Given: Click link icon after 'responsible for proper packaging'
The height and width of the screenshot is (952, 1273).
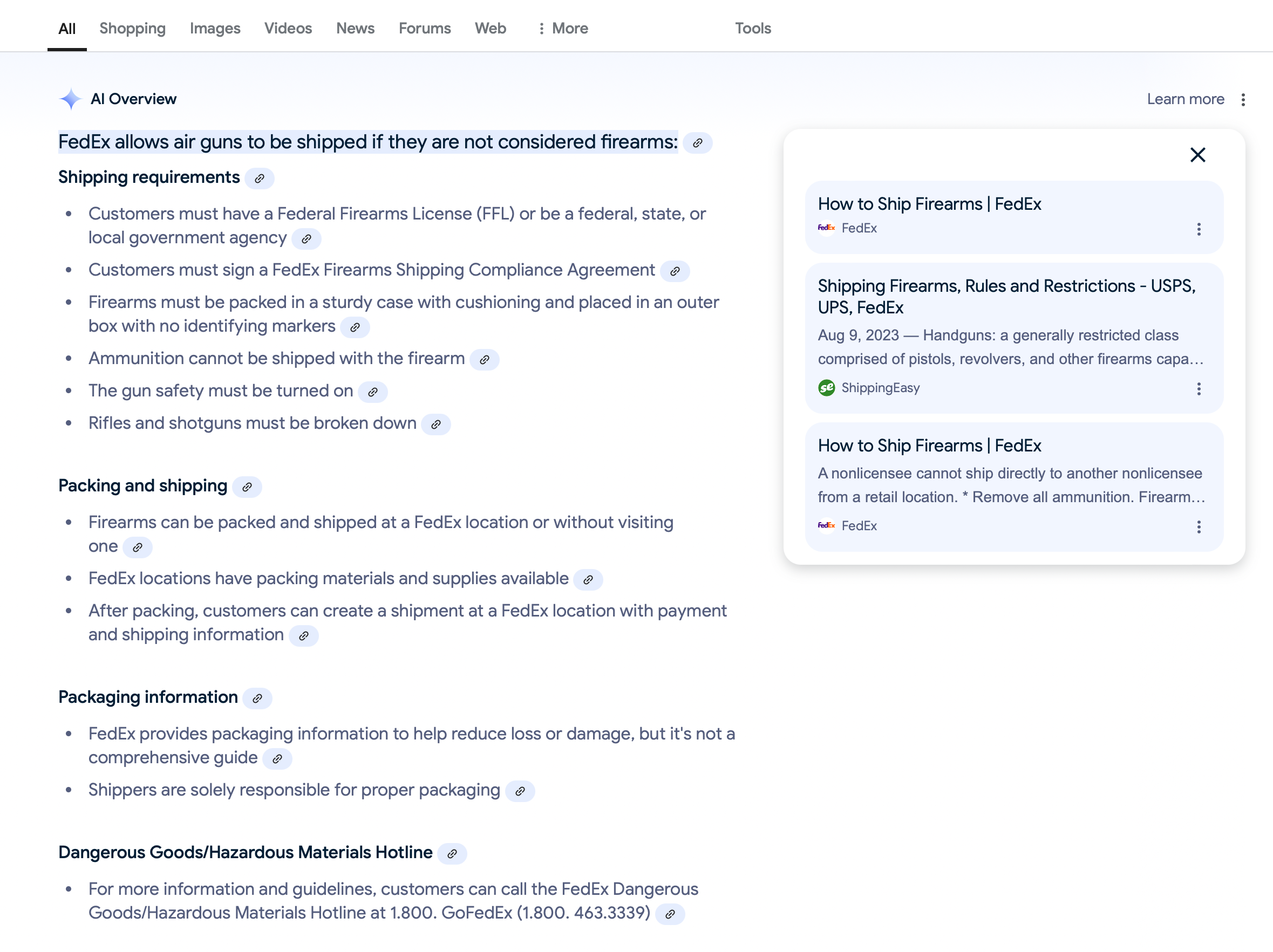Looking at the screenshot, I should point(520,791).
